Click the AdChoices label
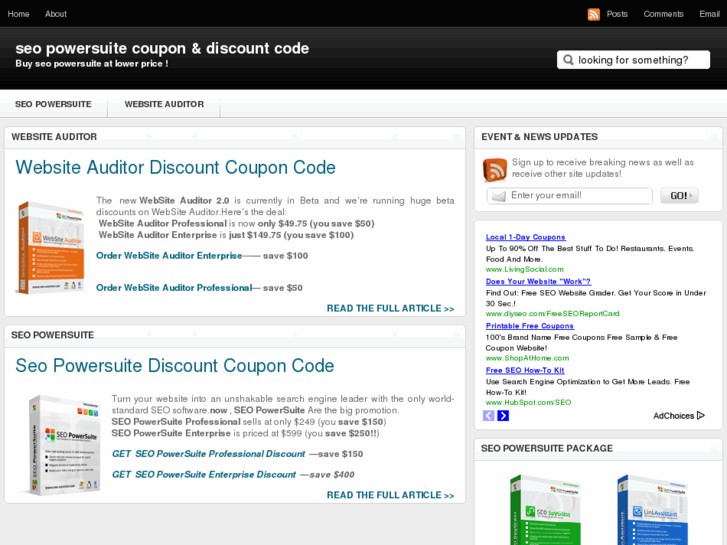The height and width of the screenshot is (545, 727). 673,416
